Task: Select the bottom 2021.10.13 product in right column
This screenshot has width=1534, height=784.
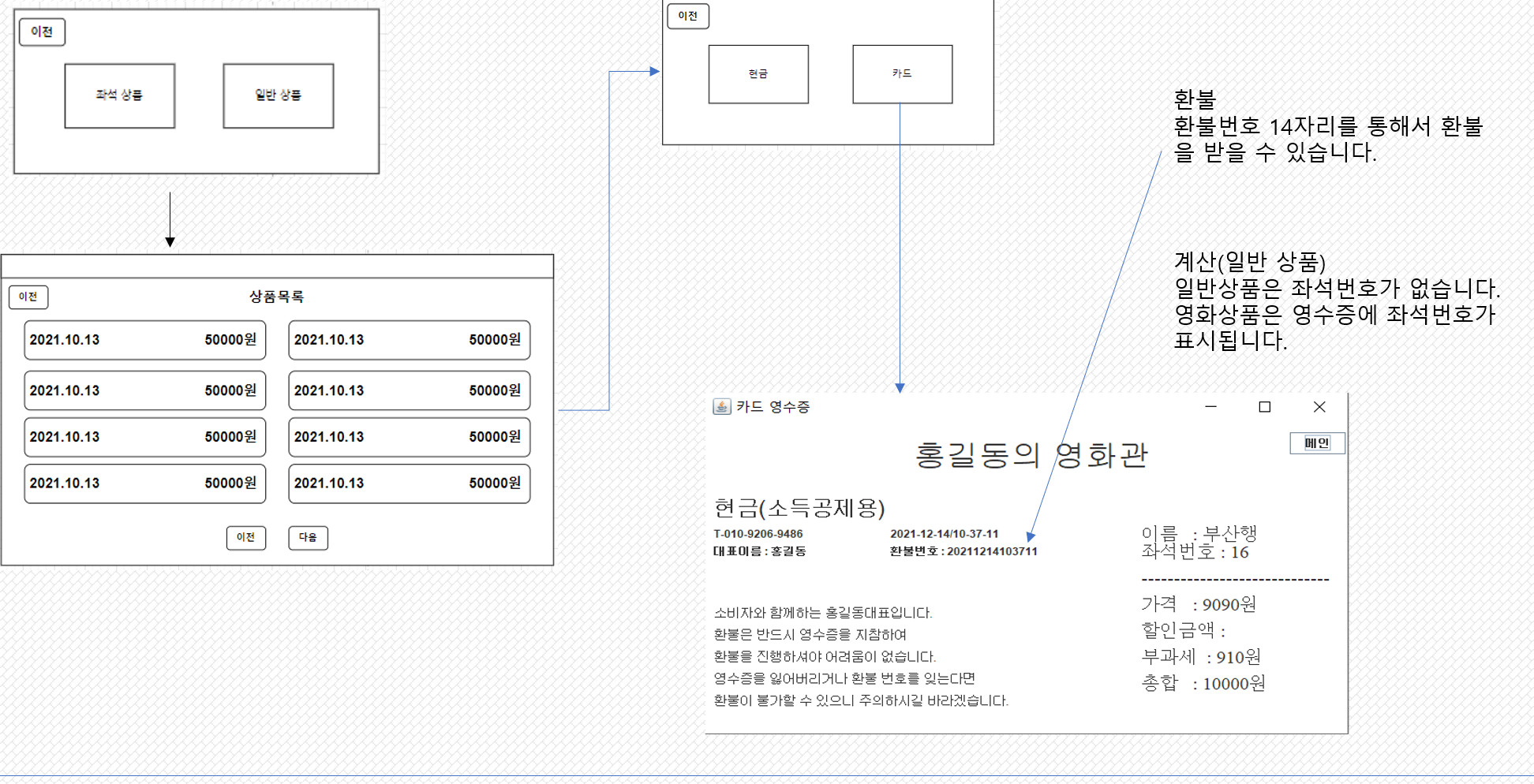Action: (409, 483)
